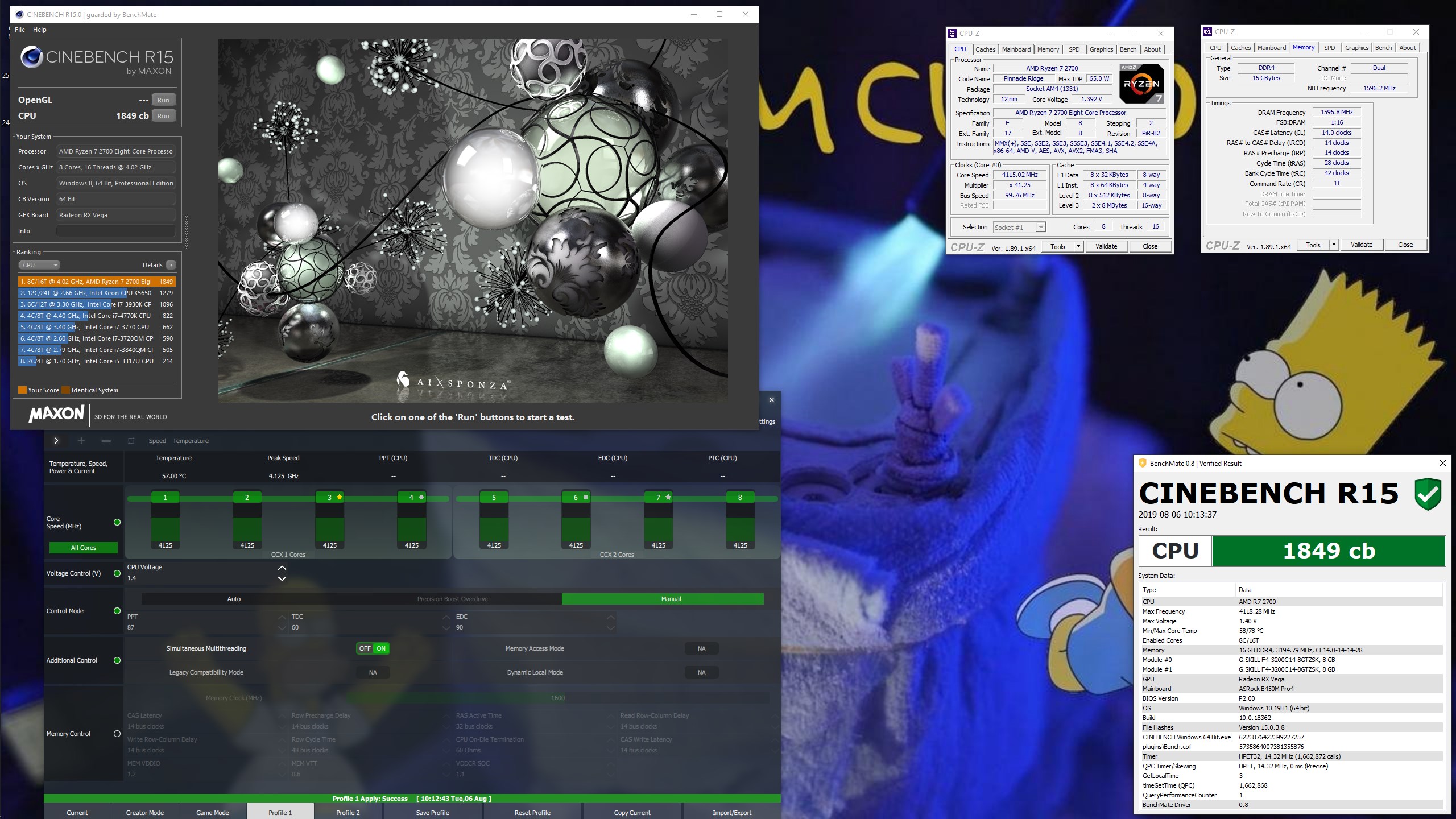Image resolution: width=1456 pixels, height=819 pixels.
Task: Close the BenchMate Verified Result window
Action: tap(1442, 463)
